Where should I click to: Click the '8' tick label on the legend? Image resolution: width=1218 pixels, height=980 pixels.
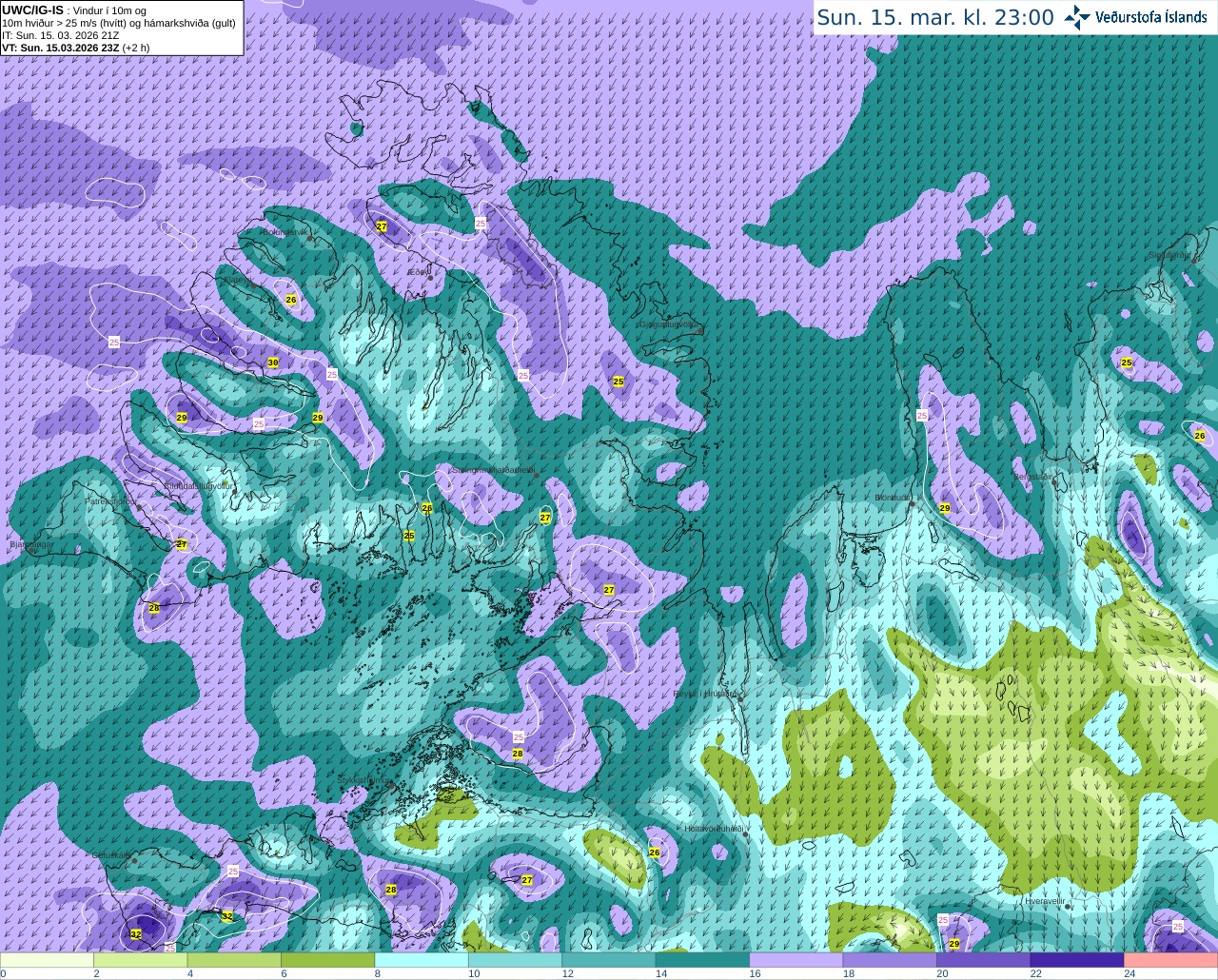point(378,973)
